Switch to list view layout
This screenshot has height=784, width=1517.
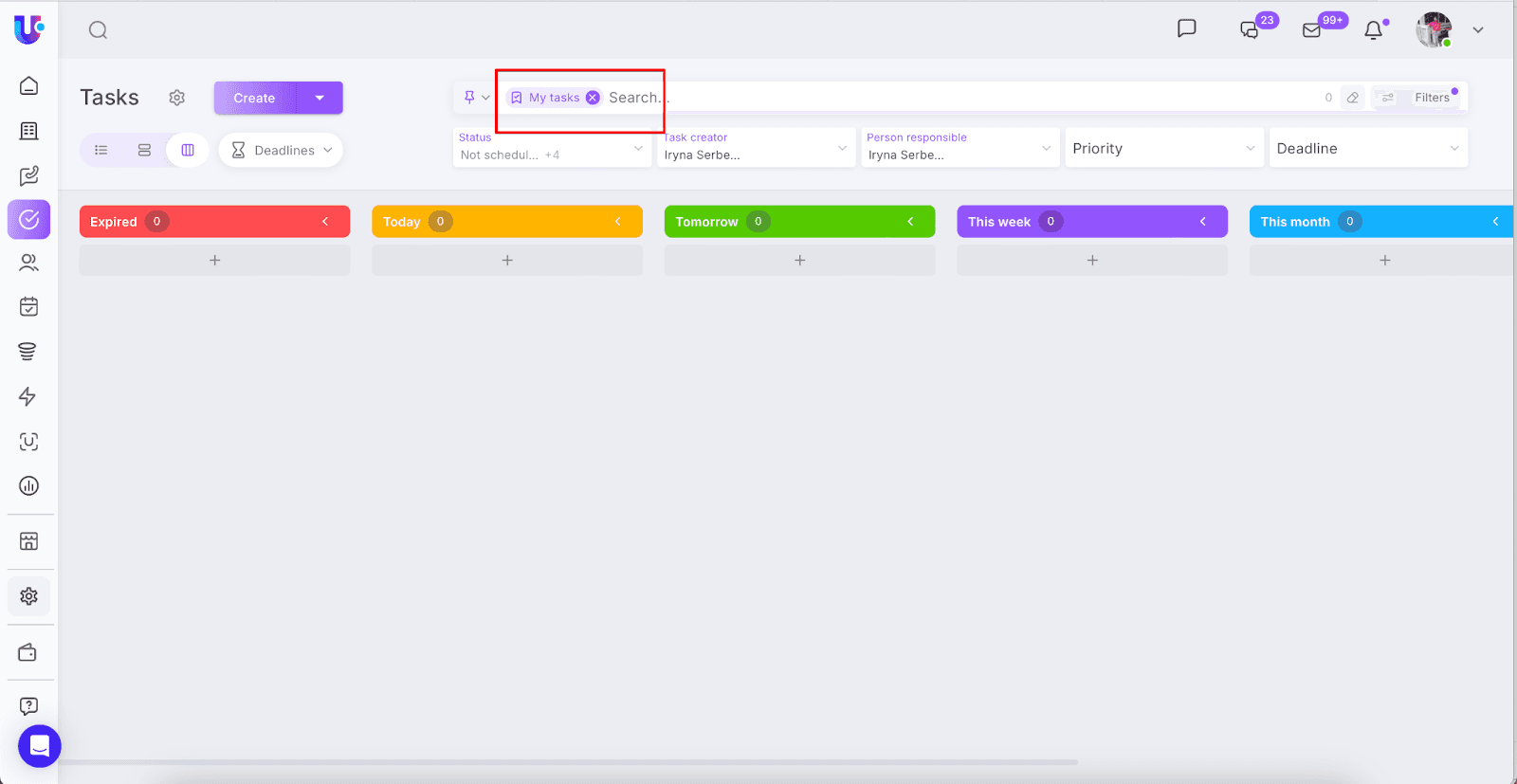pos(101,150)
